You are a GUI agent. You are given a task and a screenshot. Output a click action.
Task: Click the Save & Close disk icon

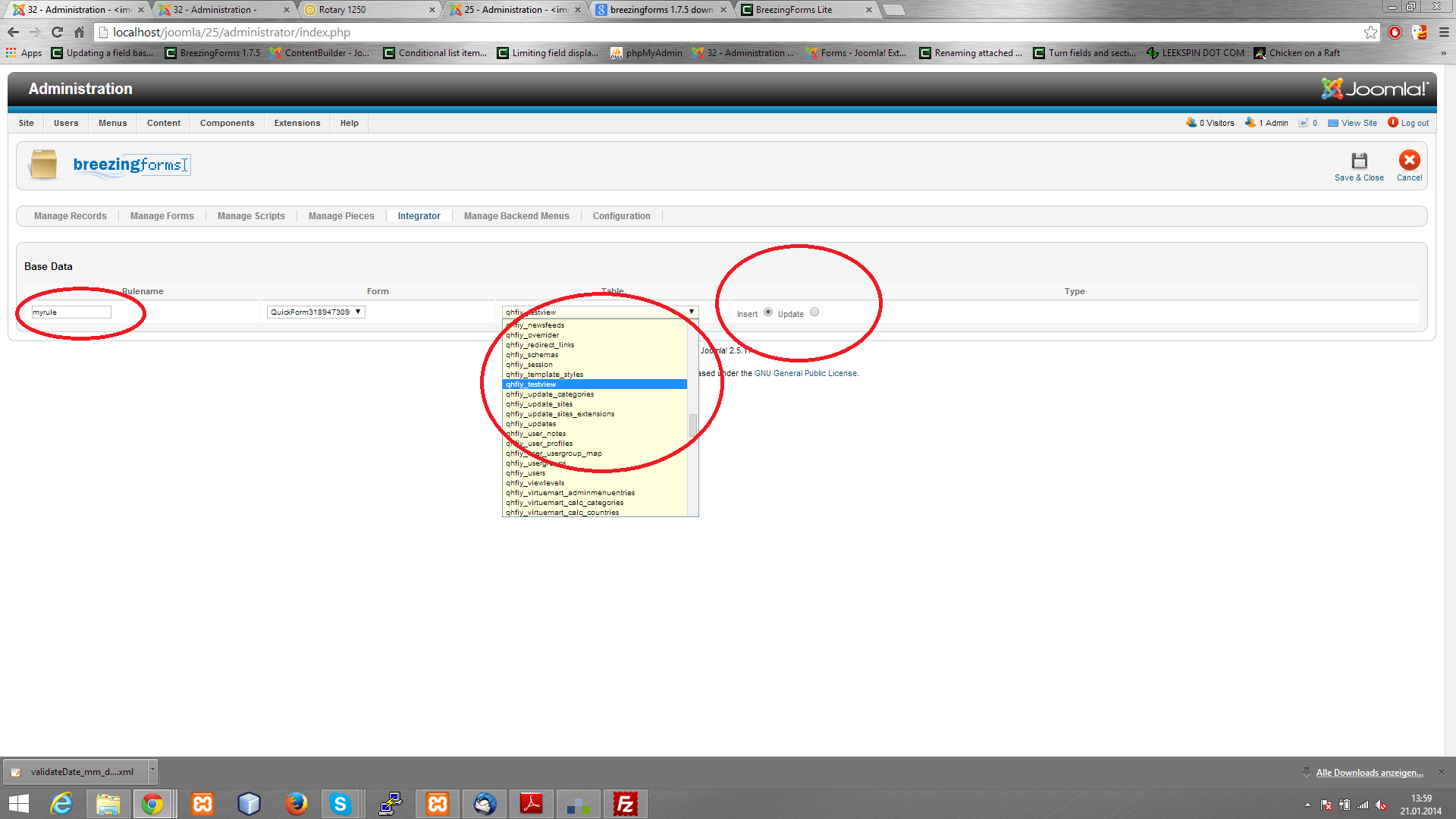1359,161
